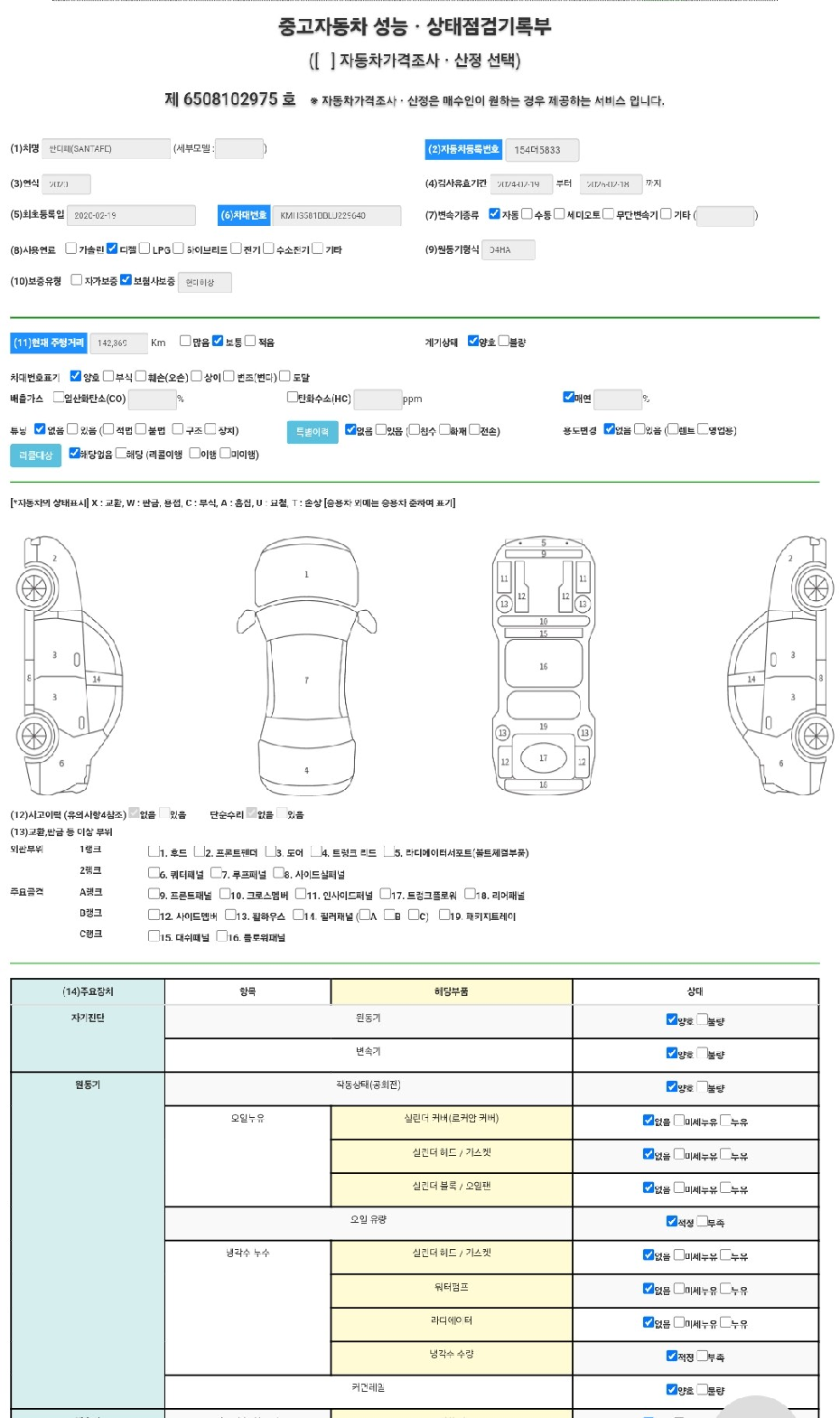Click the 검사유효기간 start date field
This screenshot has height=1418, width=840.
point(520,184)
